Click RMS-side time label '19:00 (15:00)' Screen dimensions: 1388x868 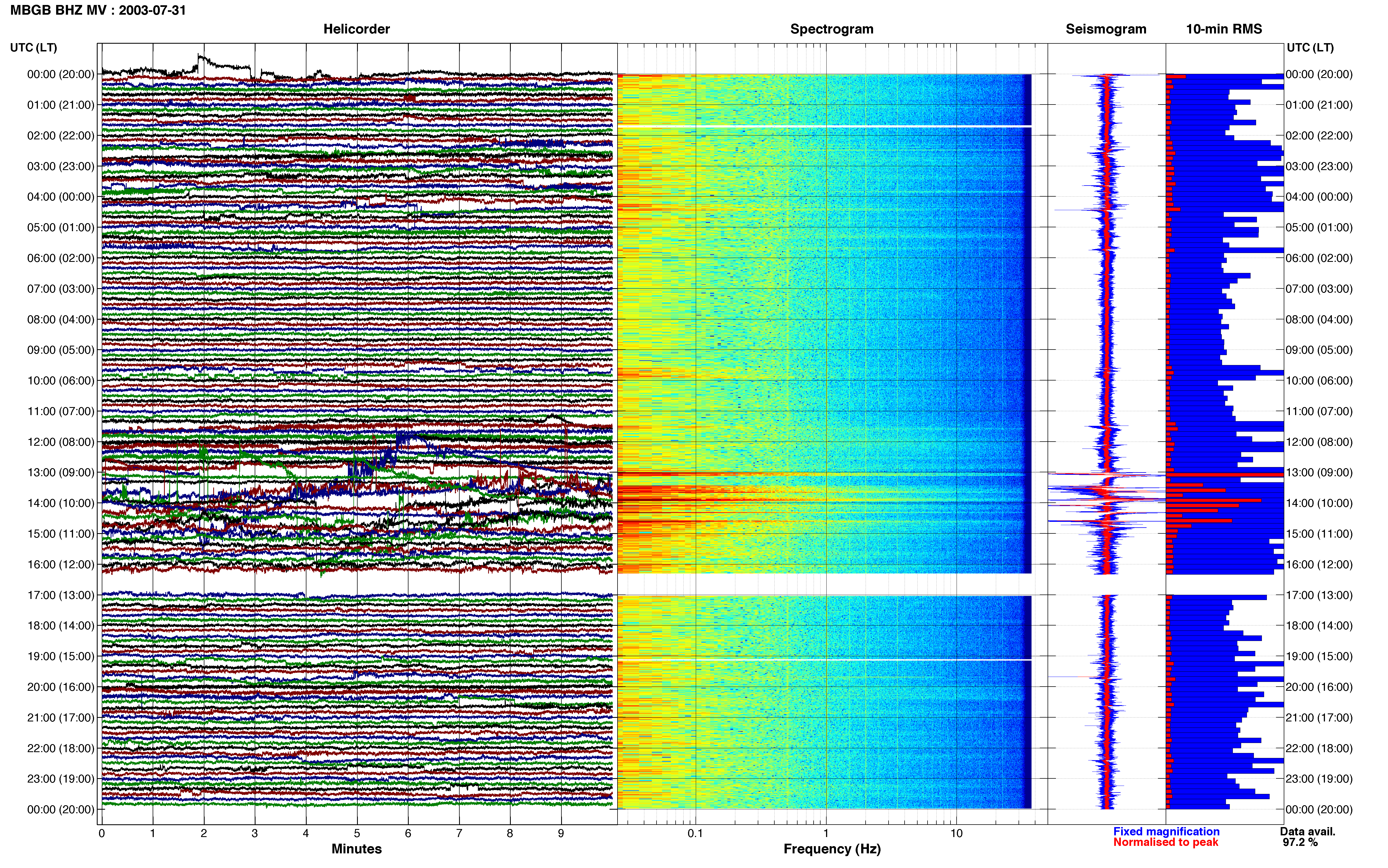[1319, 656]
